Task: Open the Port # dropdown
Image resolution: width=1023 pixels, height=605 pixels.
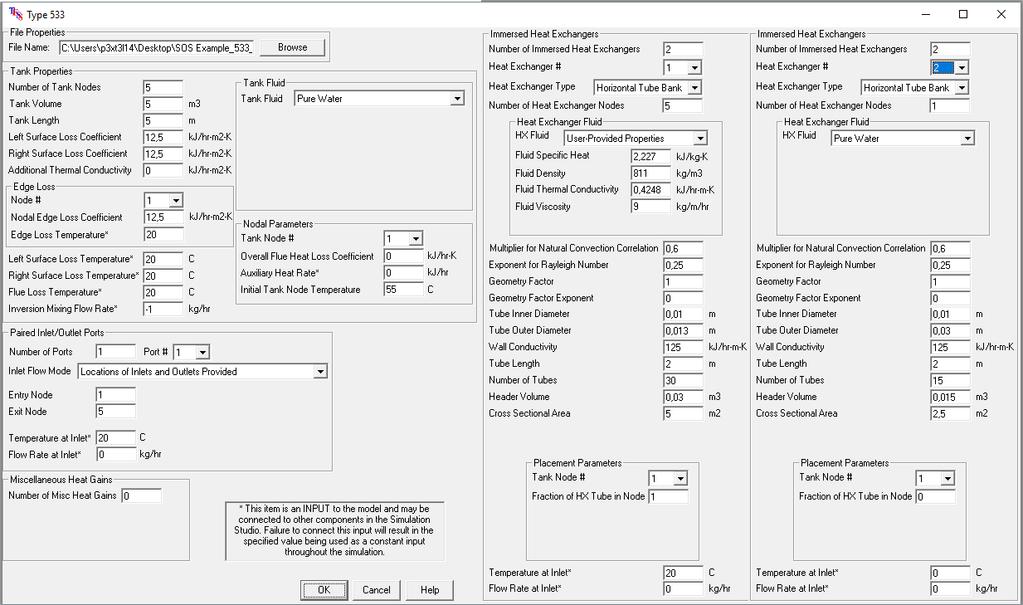Action: 203,352
